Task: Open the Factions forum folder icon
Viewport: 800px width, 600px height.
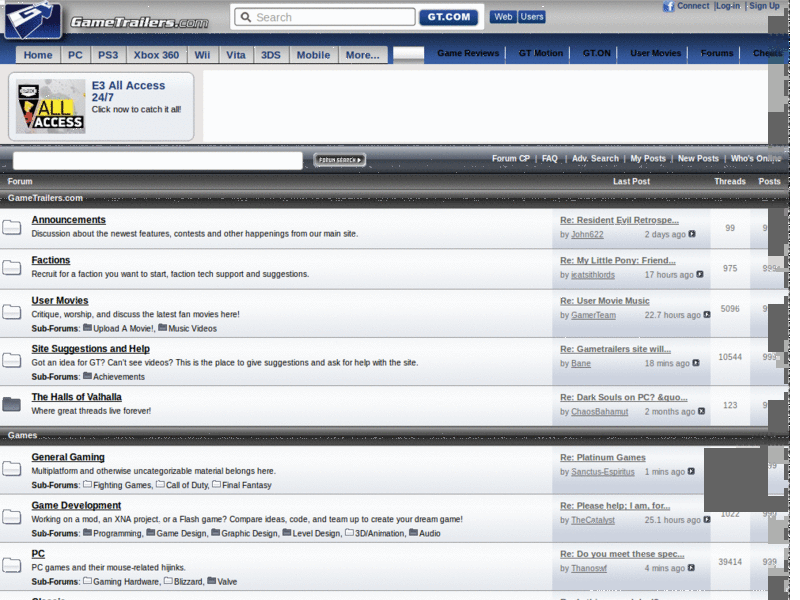Action: [11, 267]
